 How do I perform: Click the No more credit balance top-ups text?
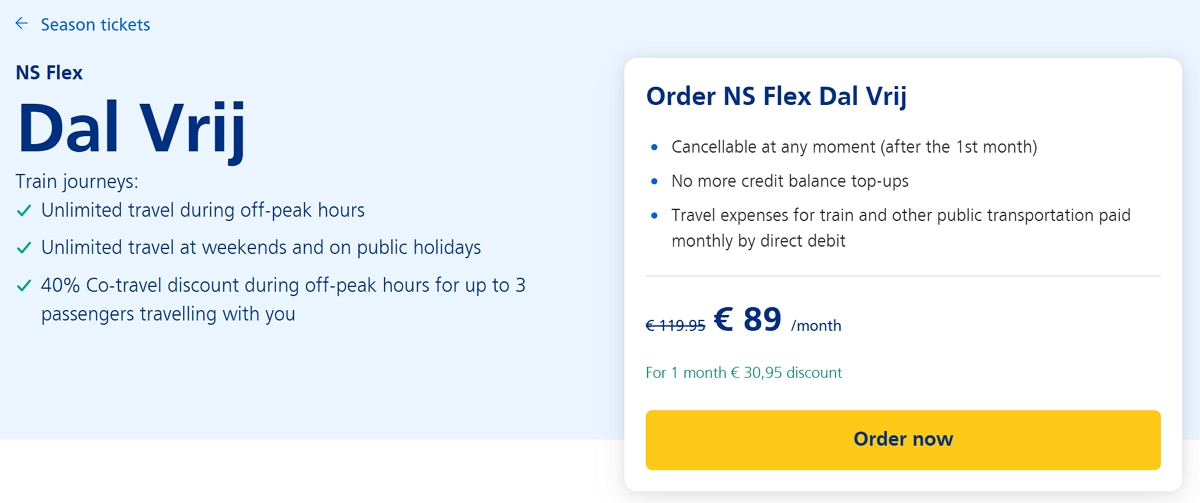pos(790,182)
